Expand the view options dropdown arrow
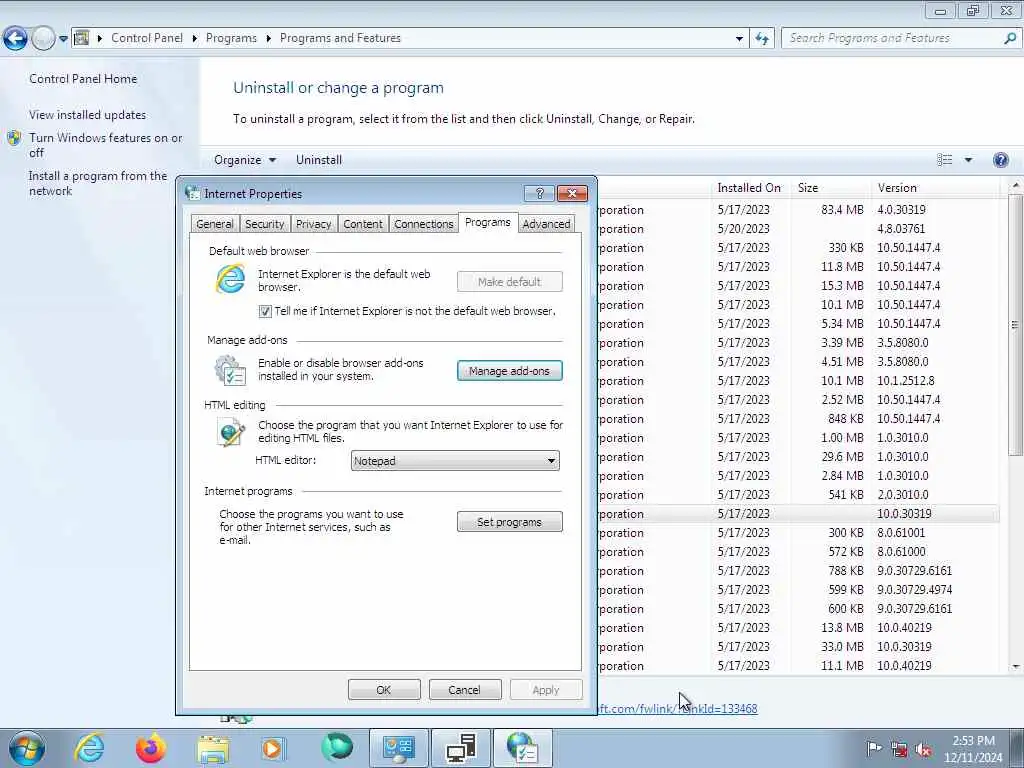Screen dimensions: 1024x768 [968, 160]
